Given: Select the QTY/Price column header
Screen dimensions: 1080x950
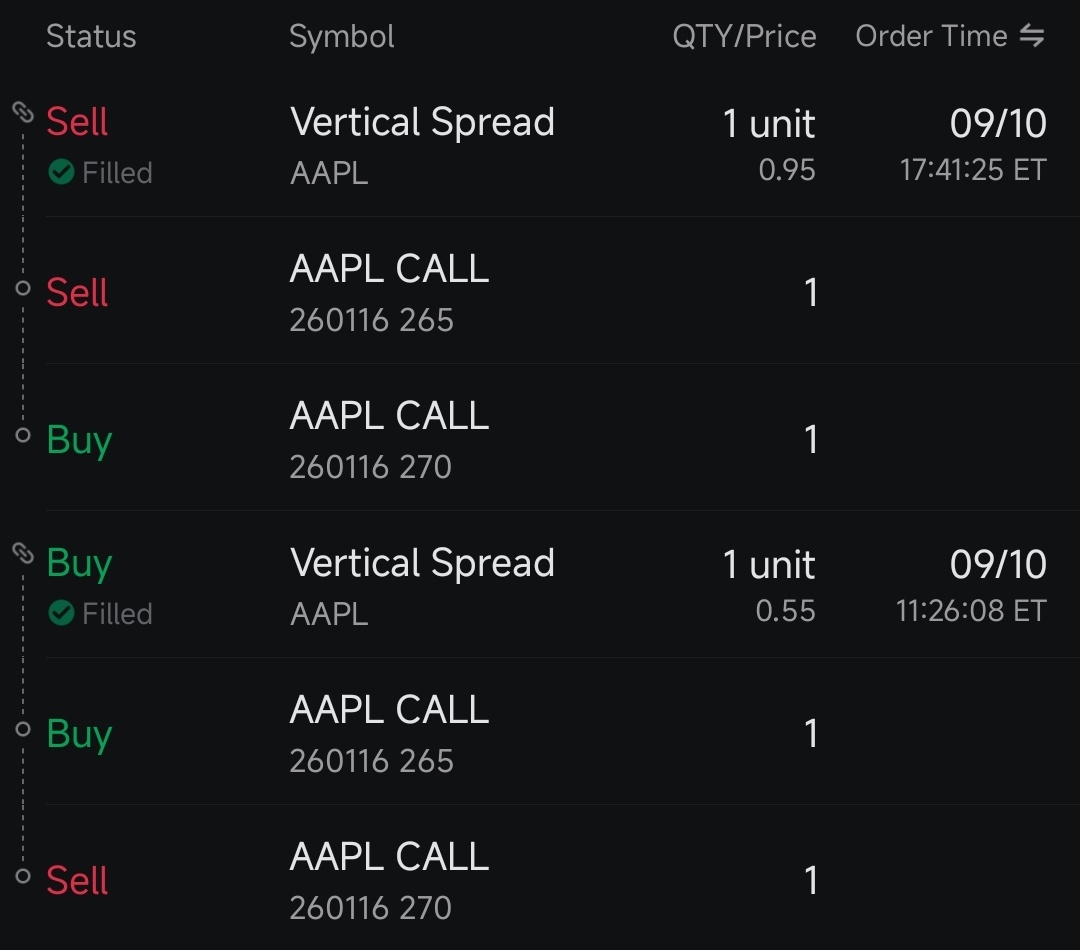Looking at the screenshot, I should point(745,36).
